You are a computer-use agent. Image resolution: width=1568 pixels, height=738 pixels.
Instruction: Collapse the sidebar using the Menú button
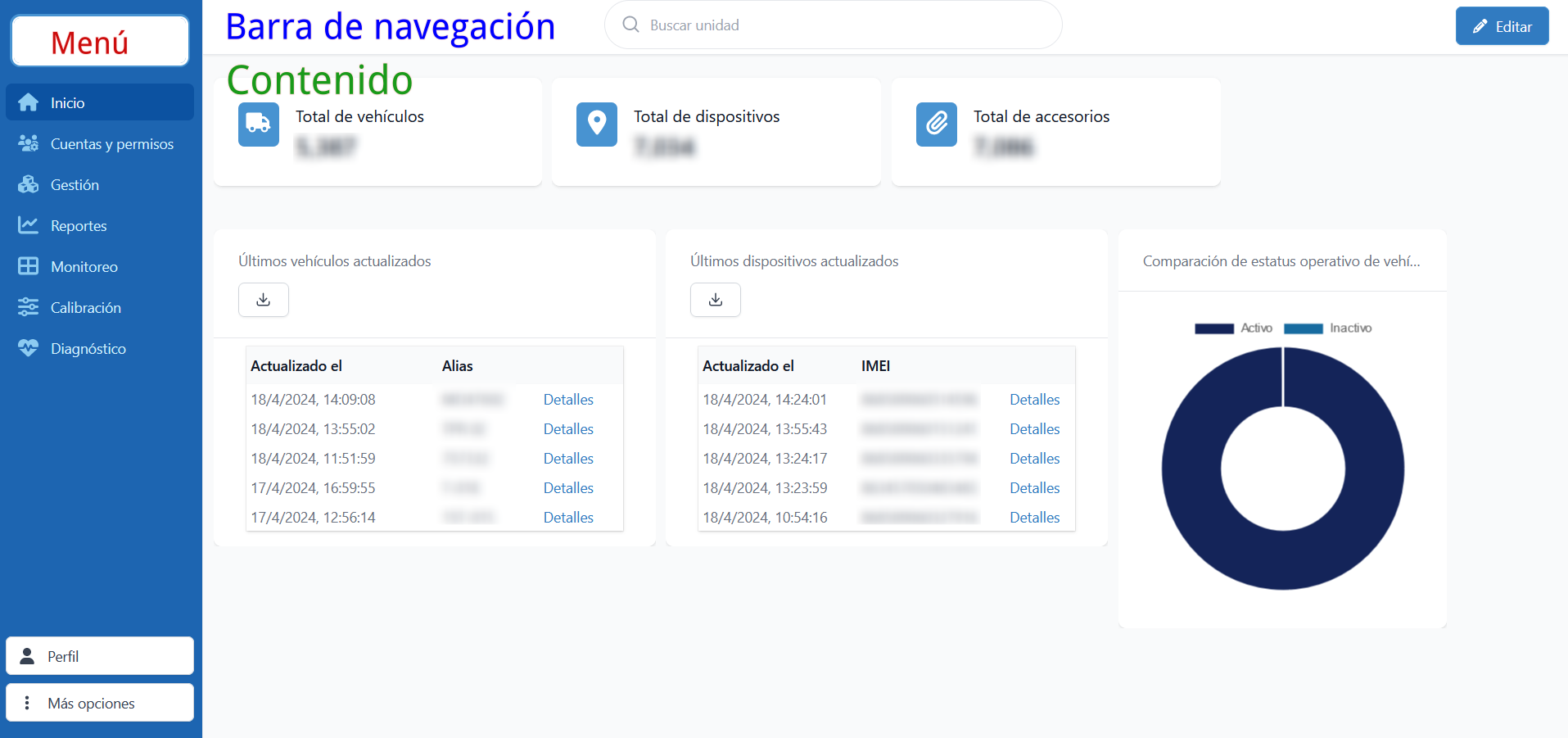pos(99,39)
